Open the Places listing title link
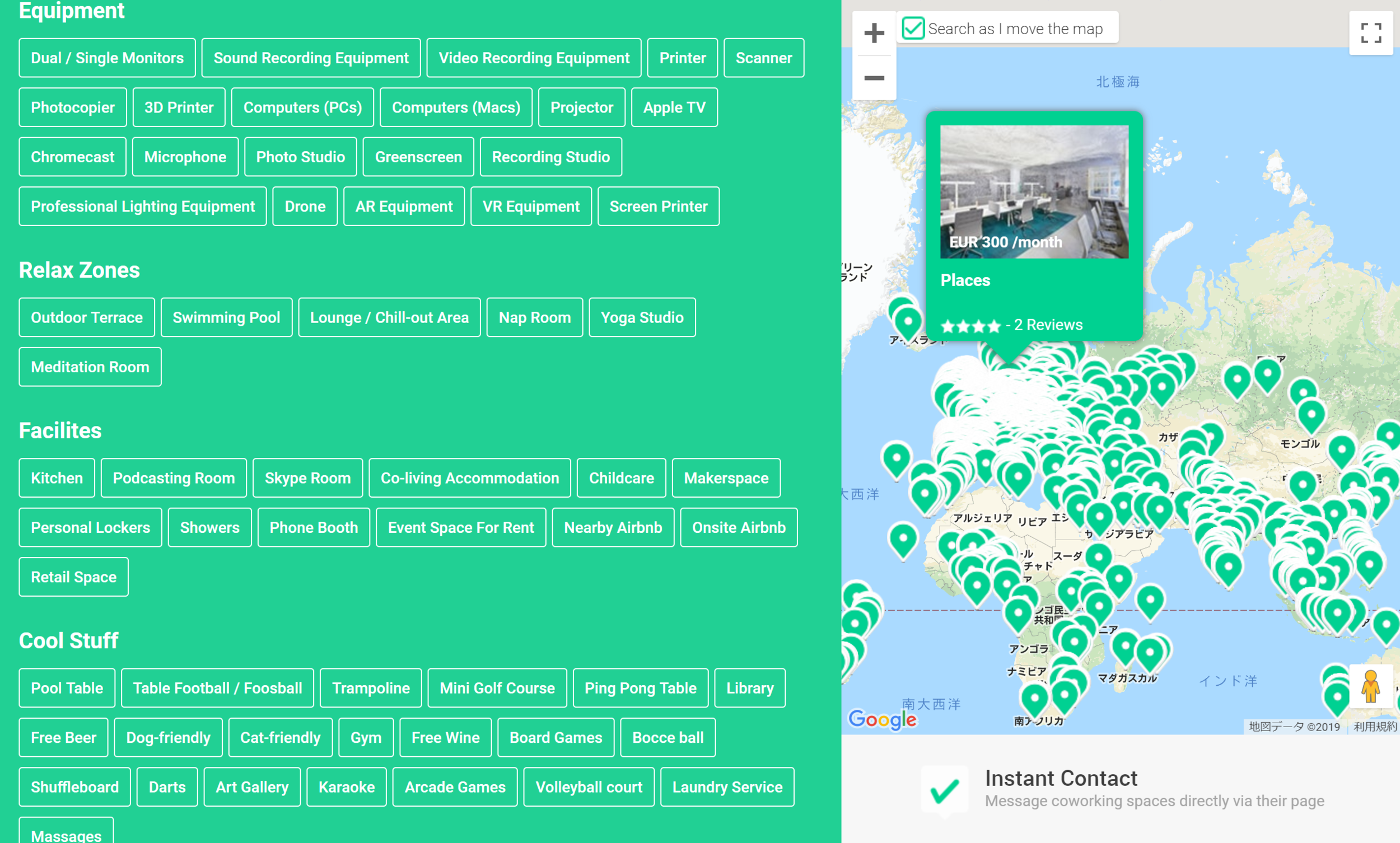 965,280
